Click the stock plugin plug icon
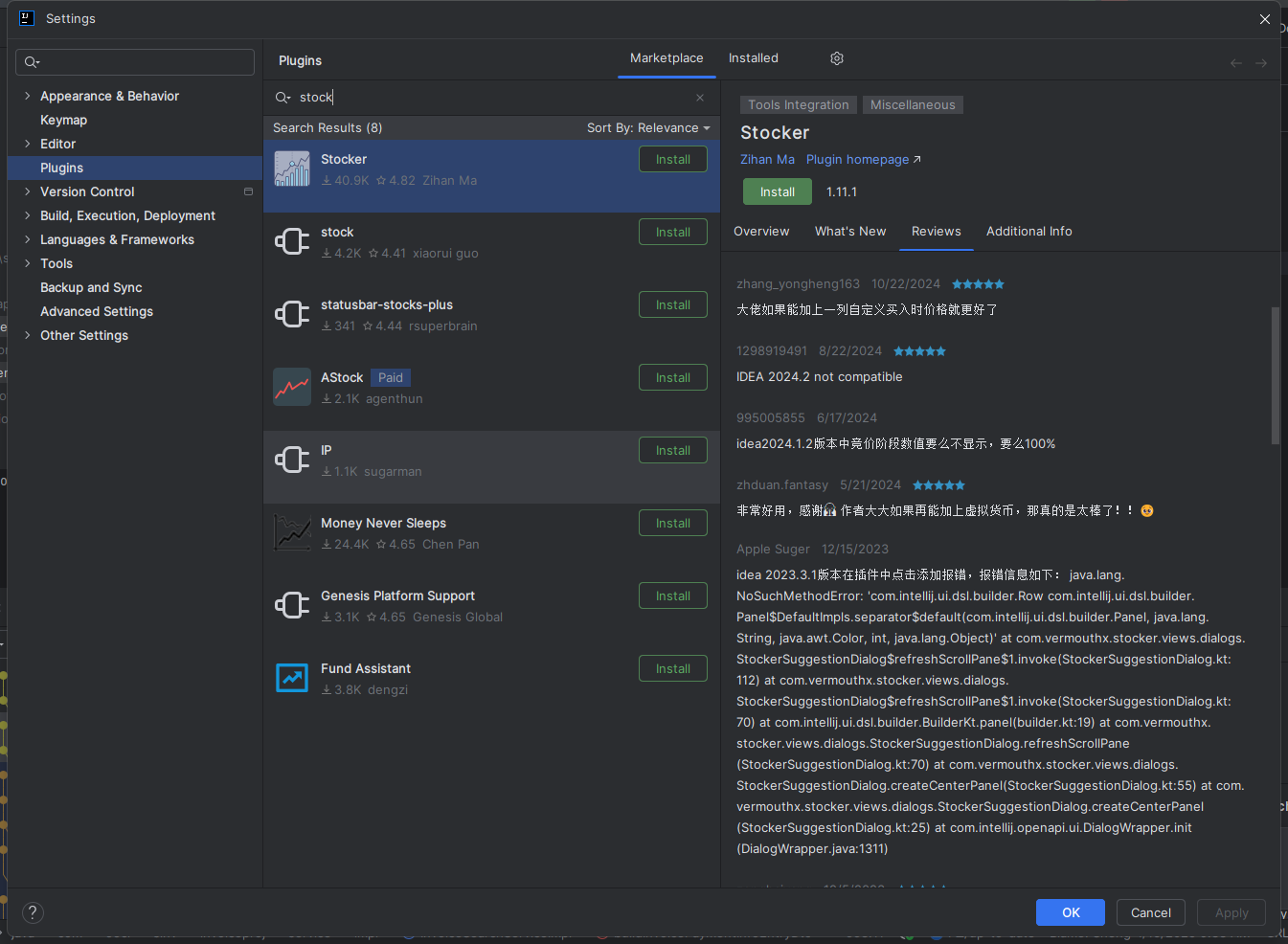1288x944 pixels. click(x=292, y=241)
